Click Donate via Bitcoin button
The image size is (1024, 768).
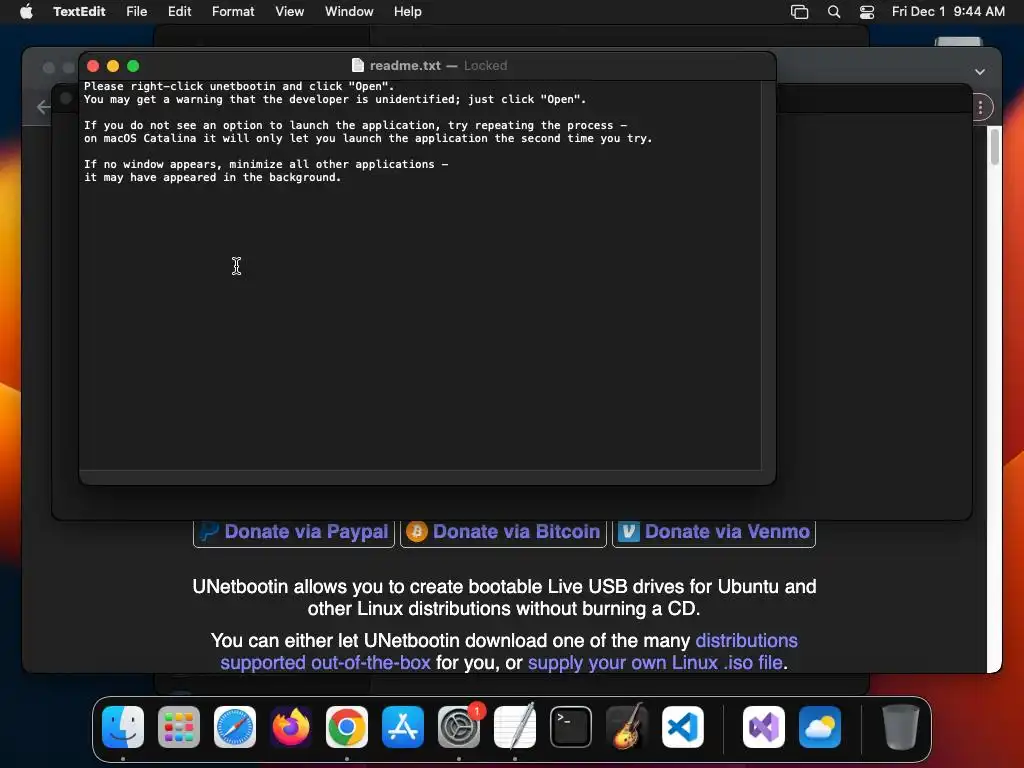pyautogui.click(x=504, y=532)
